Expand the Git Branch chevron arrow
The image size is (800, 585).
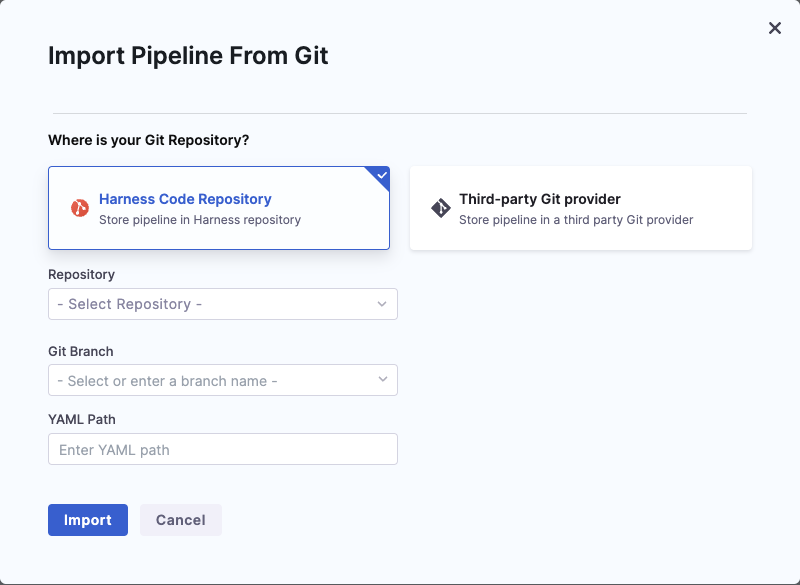coord(382,380)
